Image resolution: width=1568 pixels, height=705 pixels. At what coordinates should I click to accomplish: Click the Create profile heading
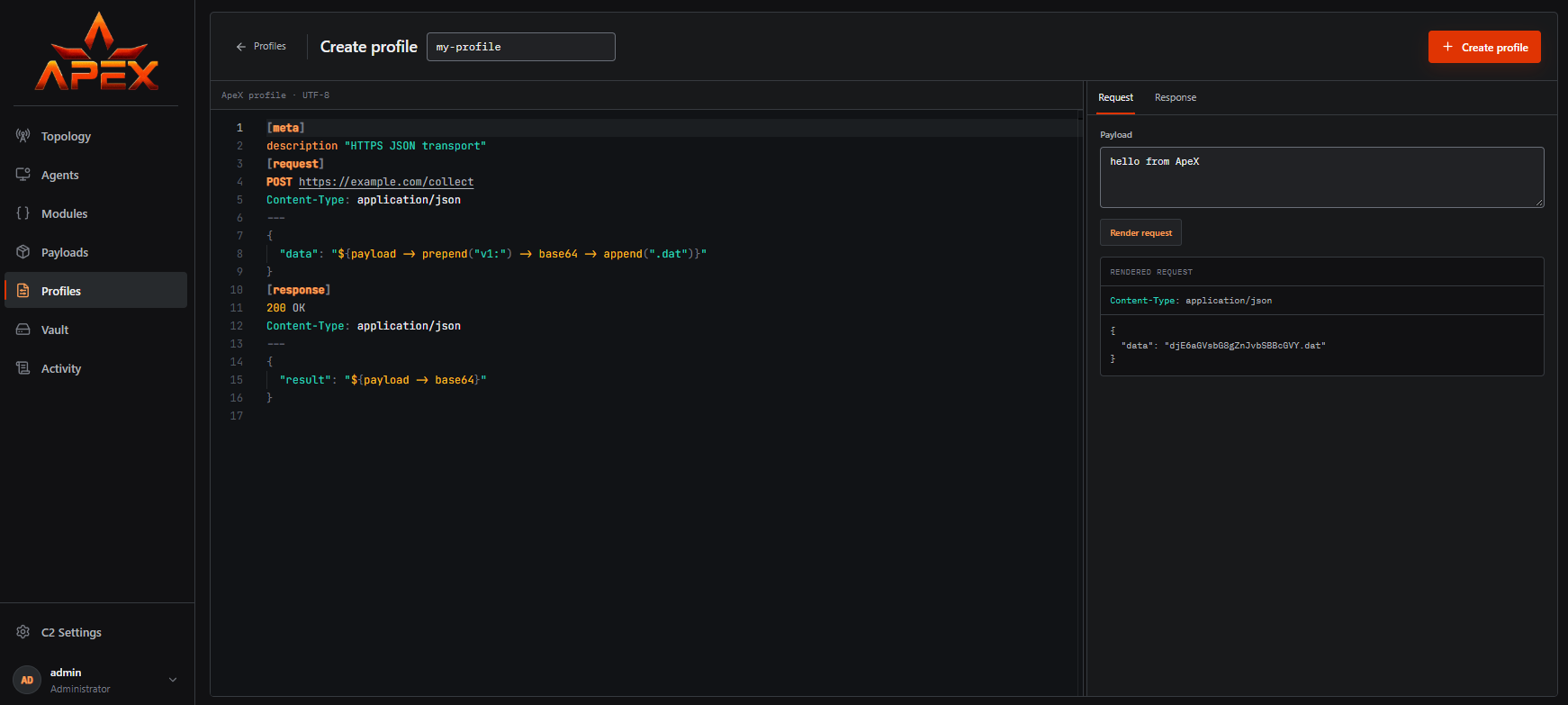point(369,47)
